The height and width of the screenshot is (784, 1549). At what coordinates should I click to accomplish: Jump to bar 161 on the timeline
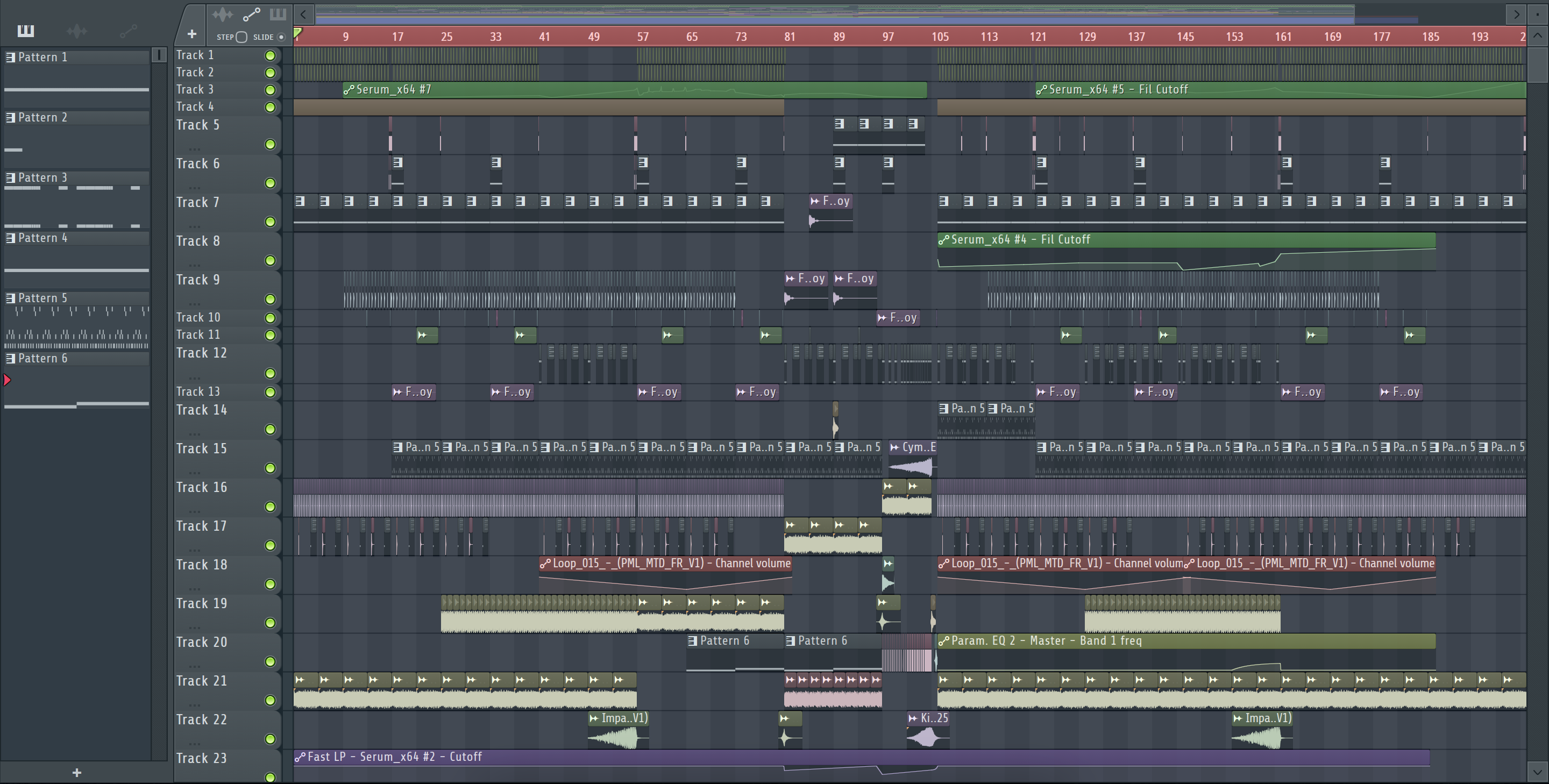(x=1283, y=37)
